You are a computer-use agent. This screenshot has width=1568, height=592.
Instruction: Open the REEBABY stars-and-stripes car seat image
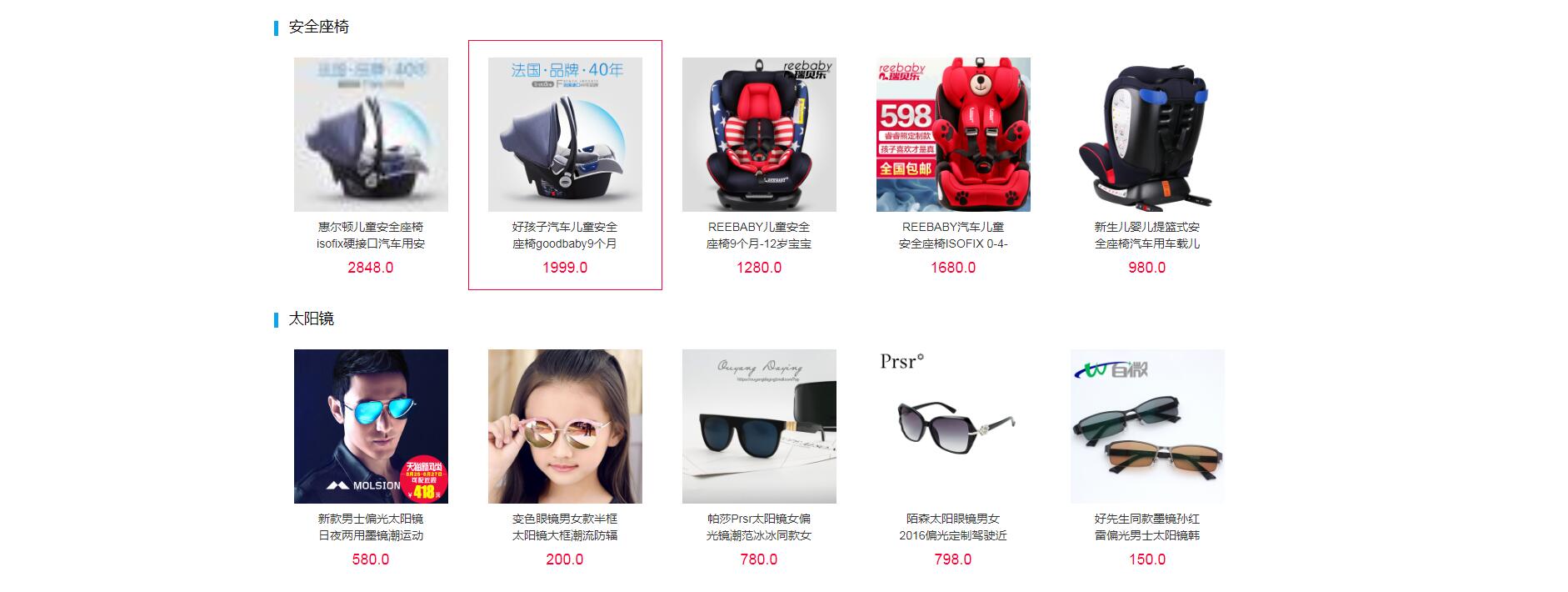point(759,134)
